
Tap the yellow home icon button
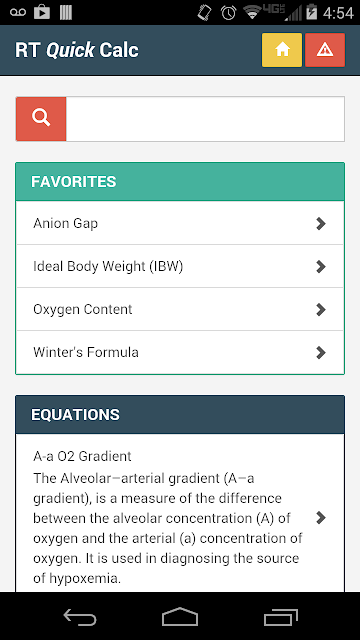(282, 50)
